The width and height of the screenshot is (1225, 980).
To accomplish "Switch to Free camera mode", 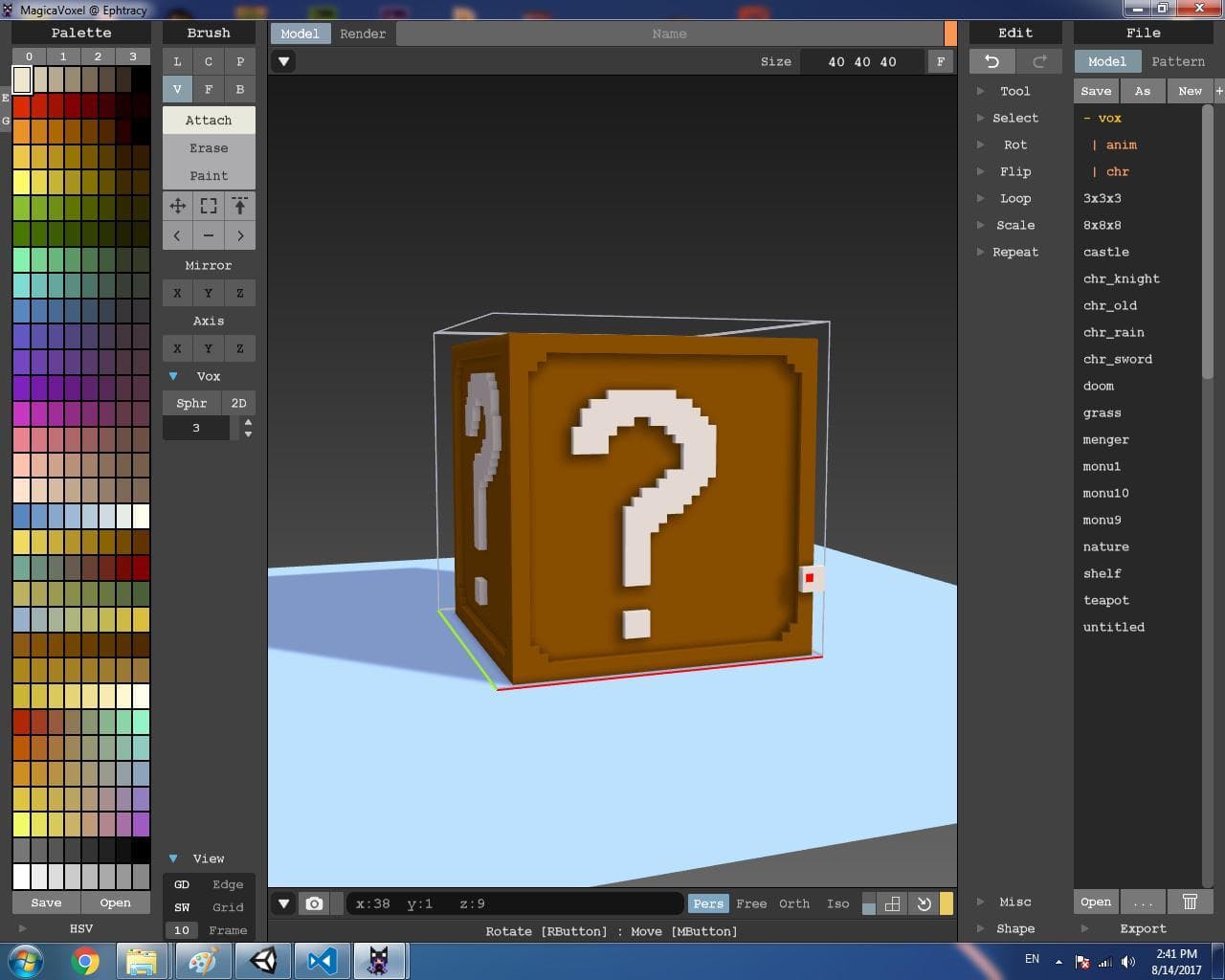I will pyautogui.click(x=751, y=903).
